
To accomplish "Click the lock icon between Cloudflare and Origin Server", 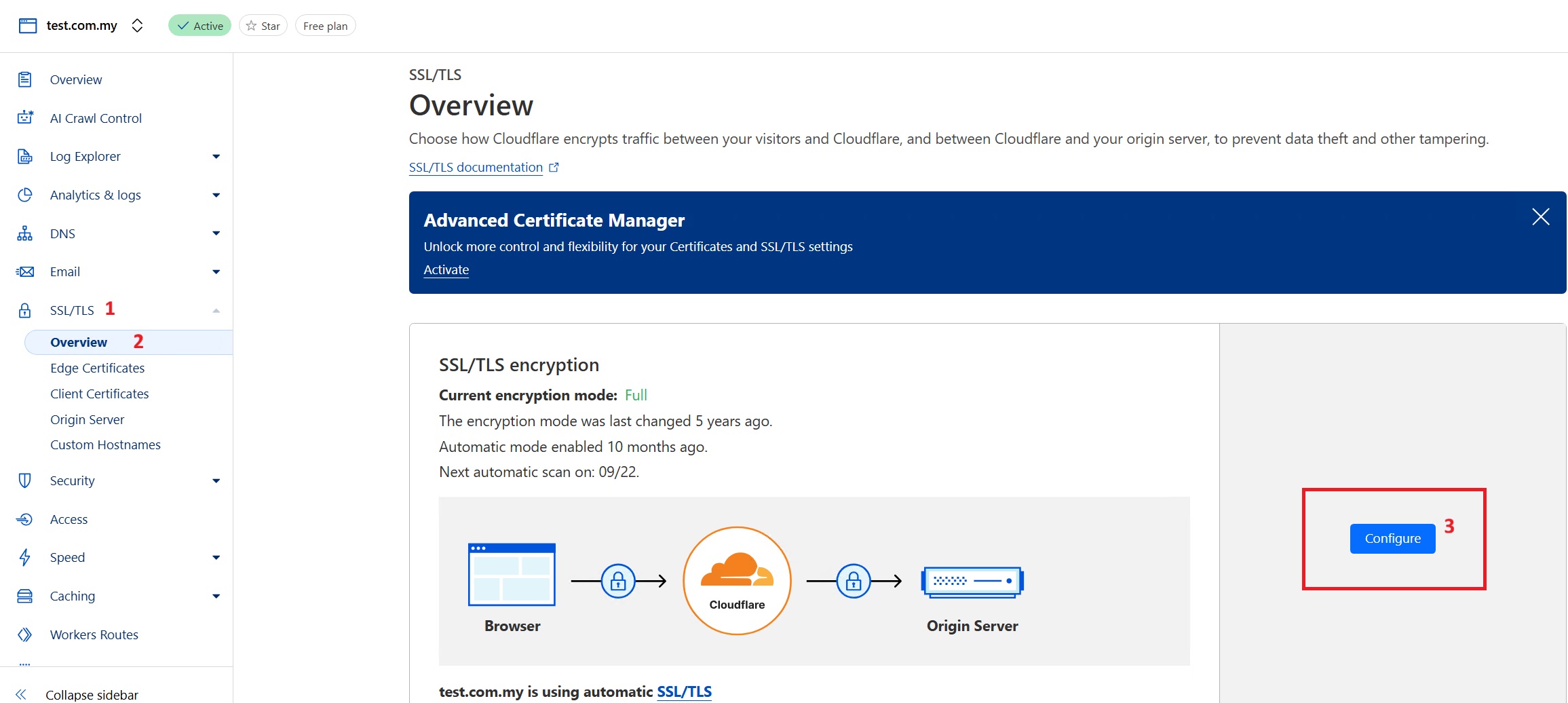I will pos(854,581).
